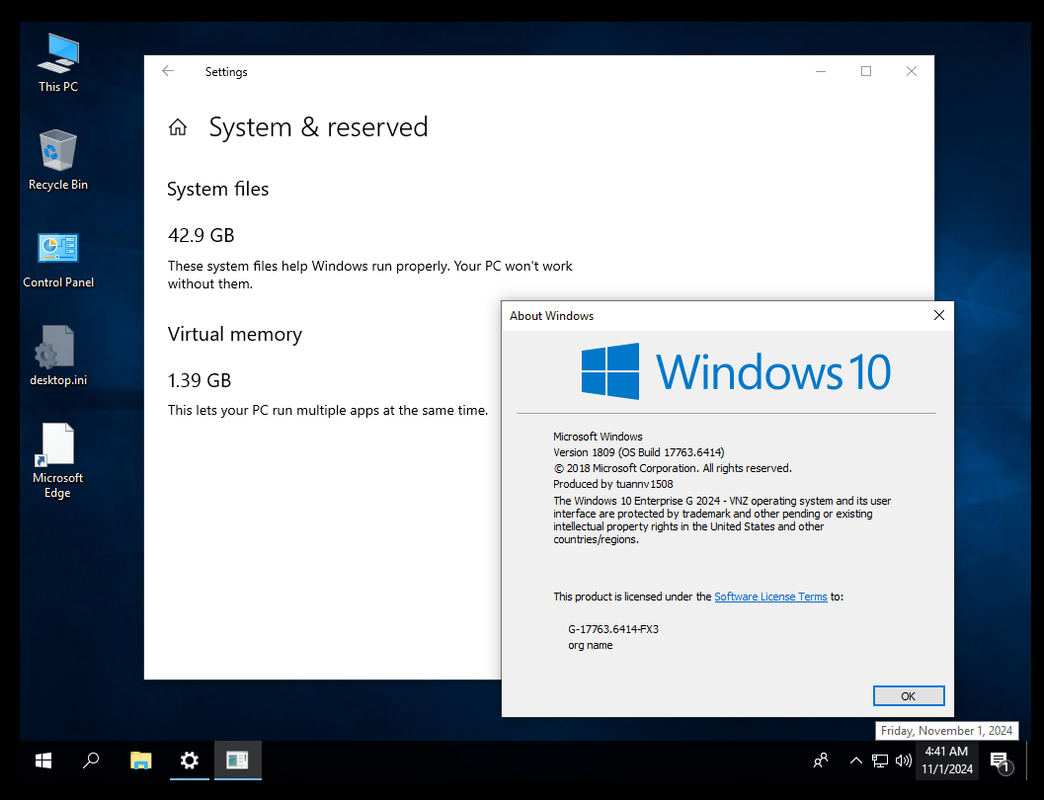Open This PC desktop icon
The image size is (1044, 800).
click(58, 63)
